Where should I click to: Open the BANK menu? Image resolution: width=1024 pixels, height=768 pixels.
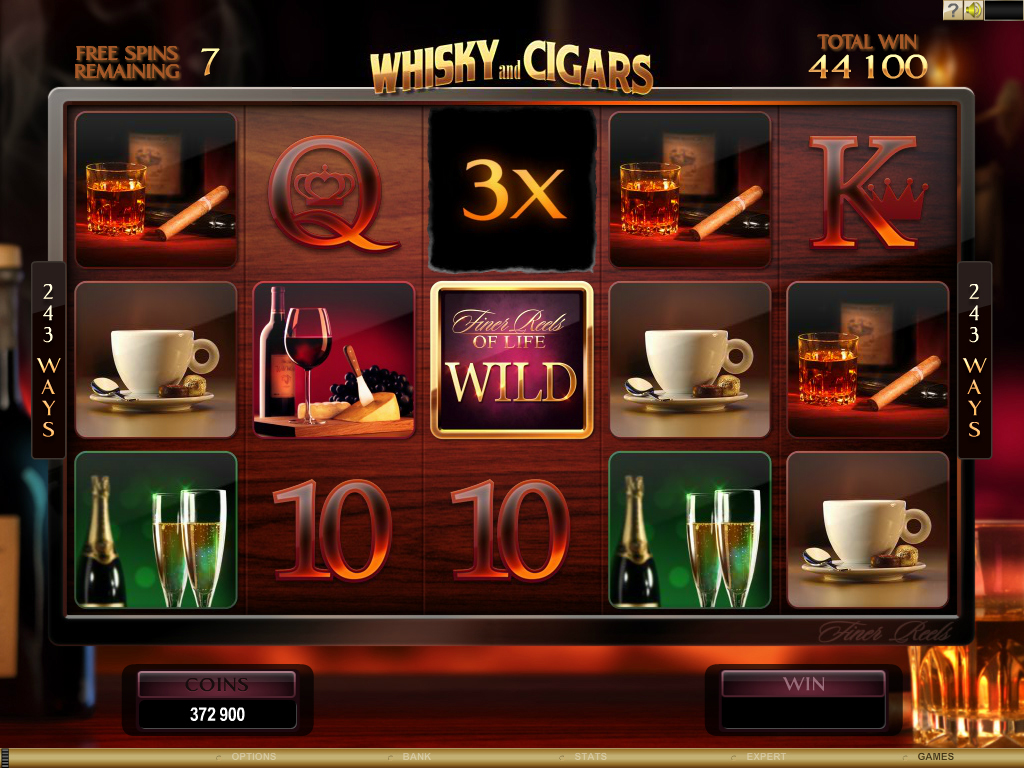[x=417, y=756]
